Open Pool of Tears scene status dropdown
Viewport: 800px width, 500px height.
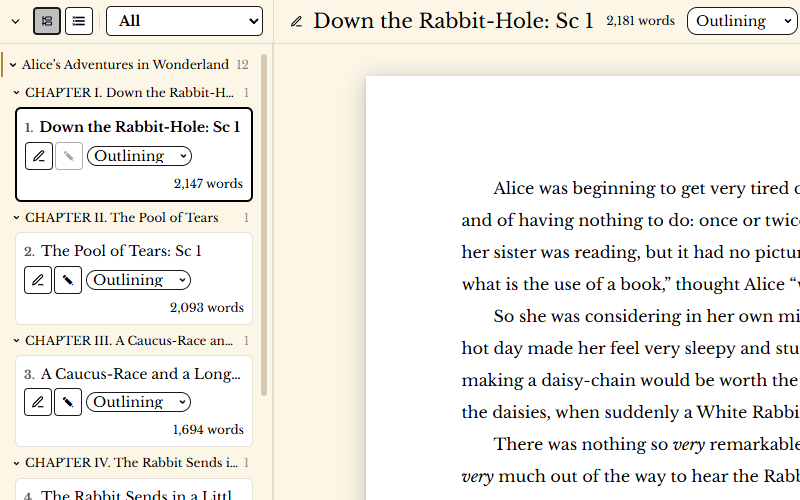pyautogui.click(x=138, y=280)
